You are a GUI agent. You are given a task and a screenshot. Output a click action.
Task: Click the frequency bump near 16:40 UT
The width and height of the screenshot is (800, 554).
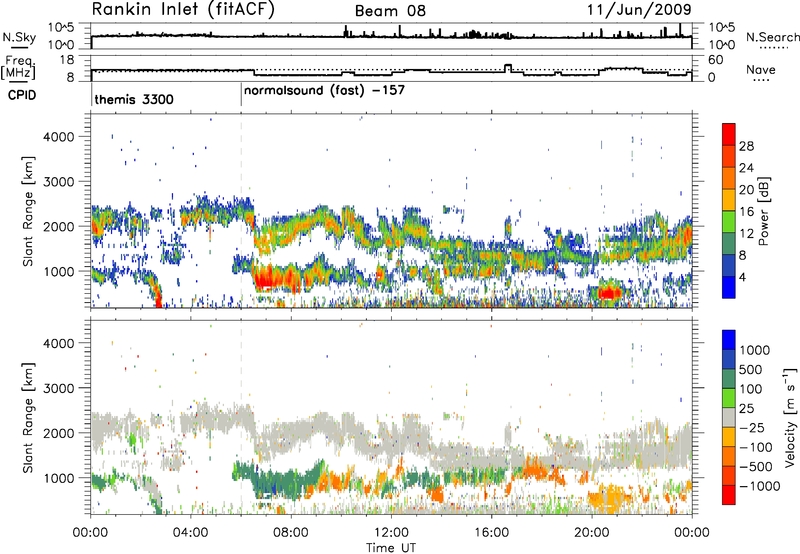[507, 67]
